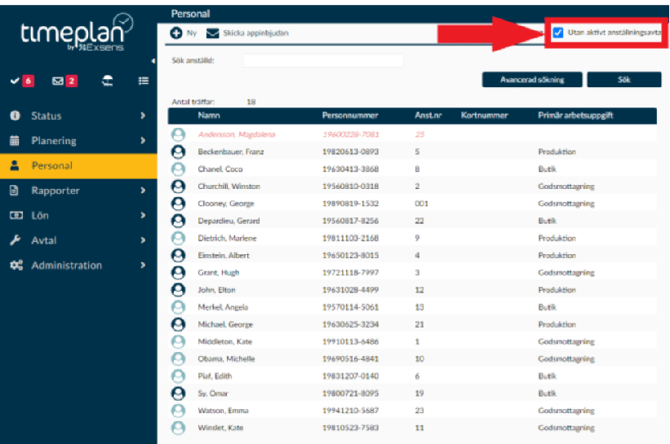Open the list view icon in sidebar
The height and width of the screenshot is (444, 670).
click(143, 80)
